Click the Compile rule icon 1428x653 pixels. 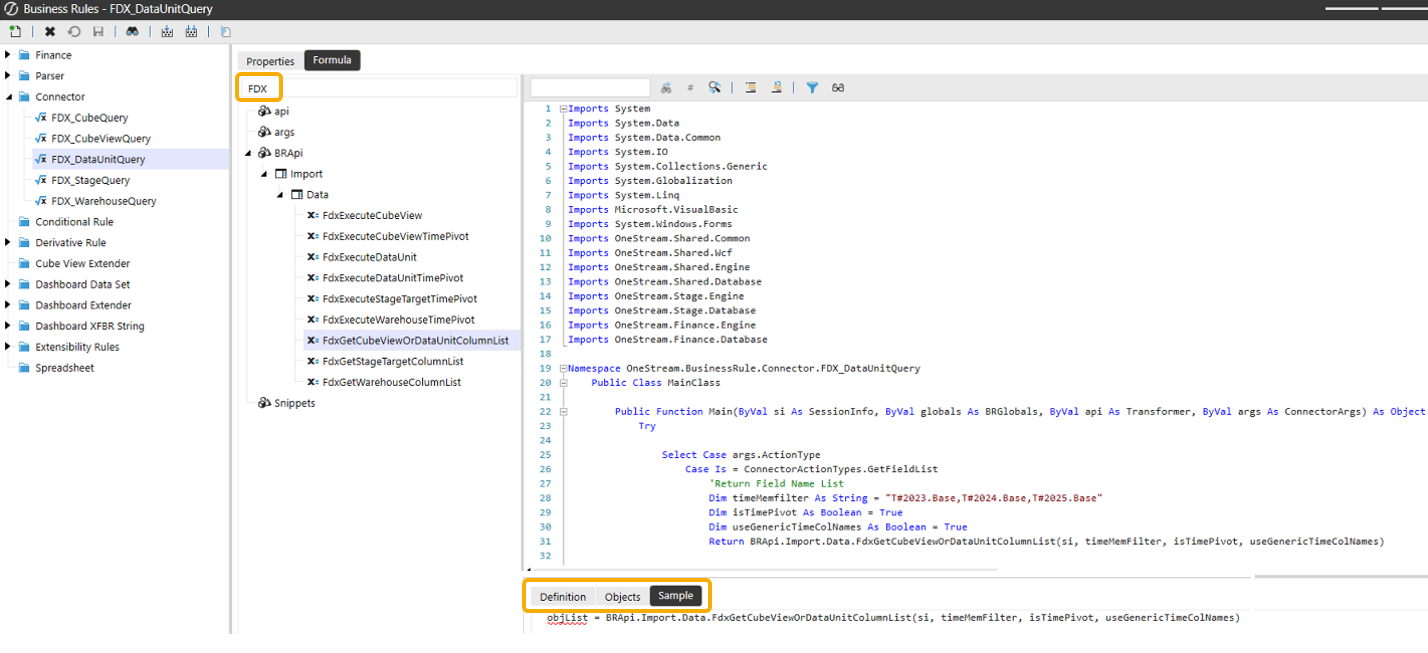pos(166,31)
